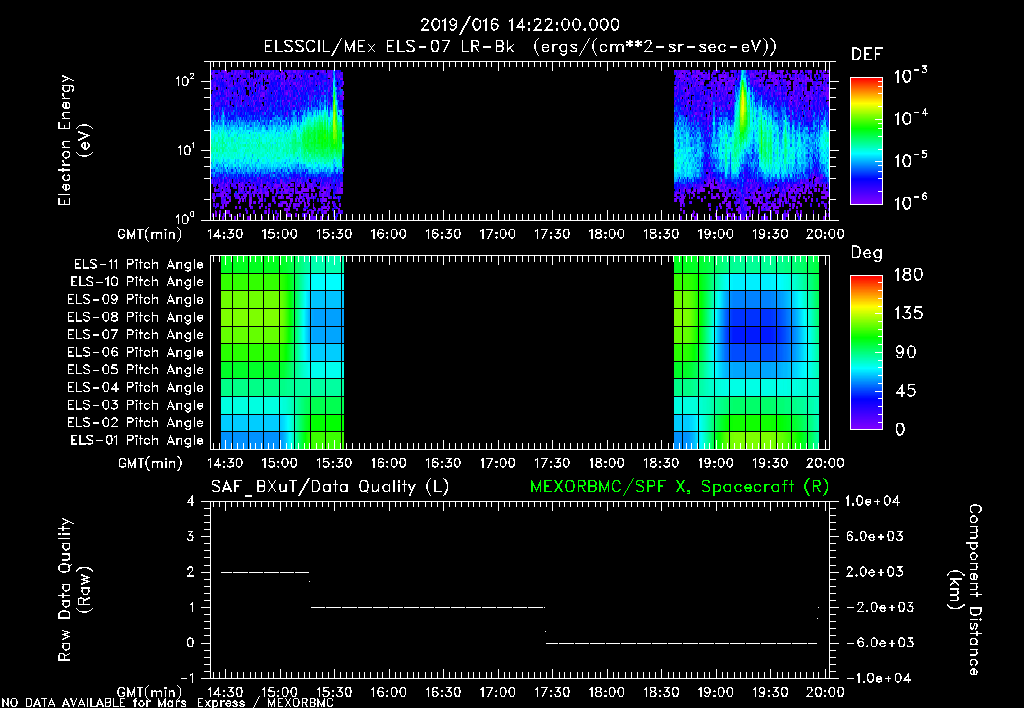Click the ELS-02 Pitch Angle row label

pos(135,423)
